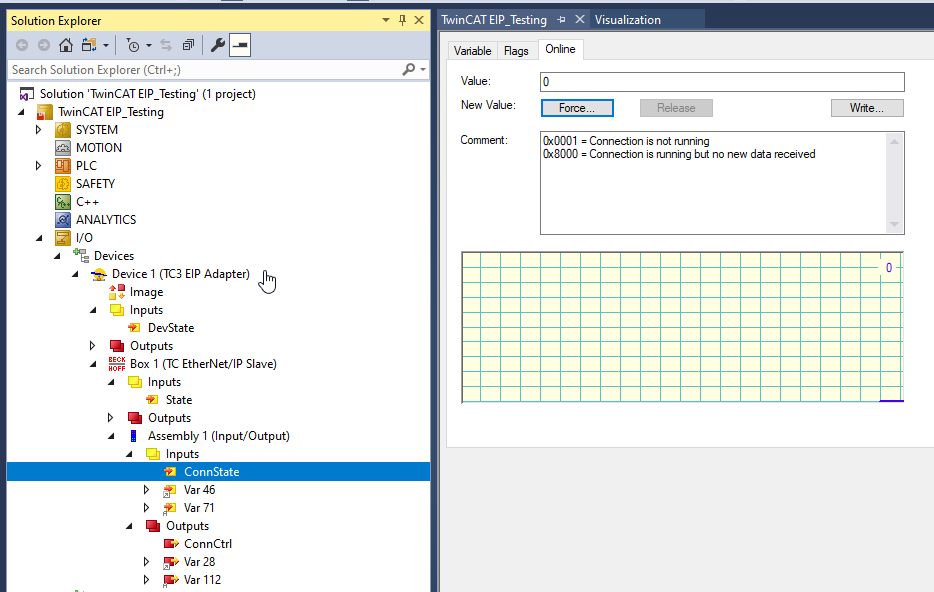Pin the Solution Explorer panel
The width and height of the screenshot is (934, 592).
pos(403,20)
